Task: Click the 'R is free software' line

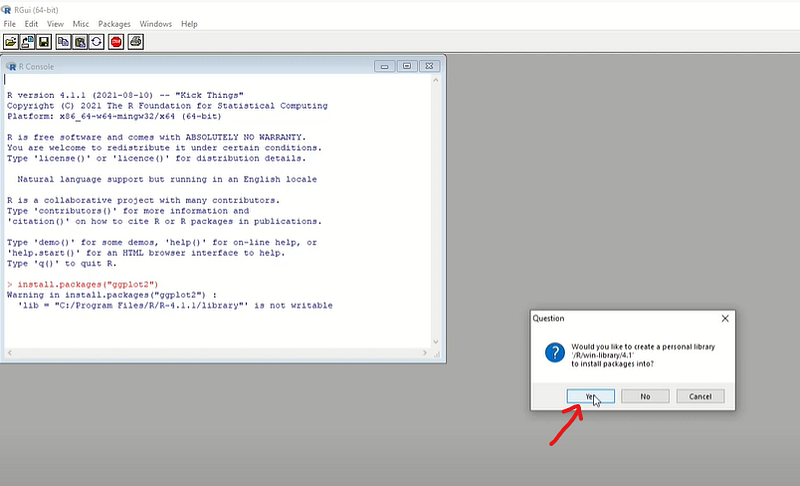Action: point(157,137)
